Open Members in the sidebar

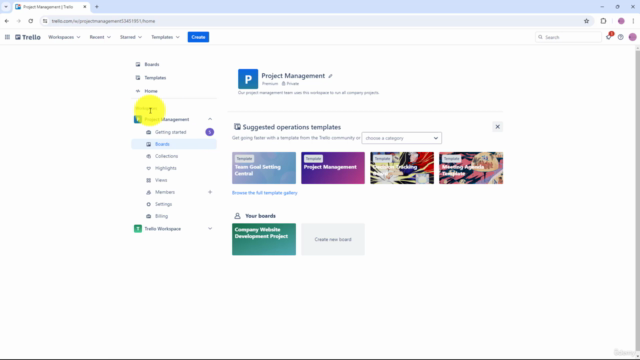(165, 192)
